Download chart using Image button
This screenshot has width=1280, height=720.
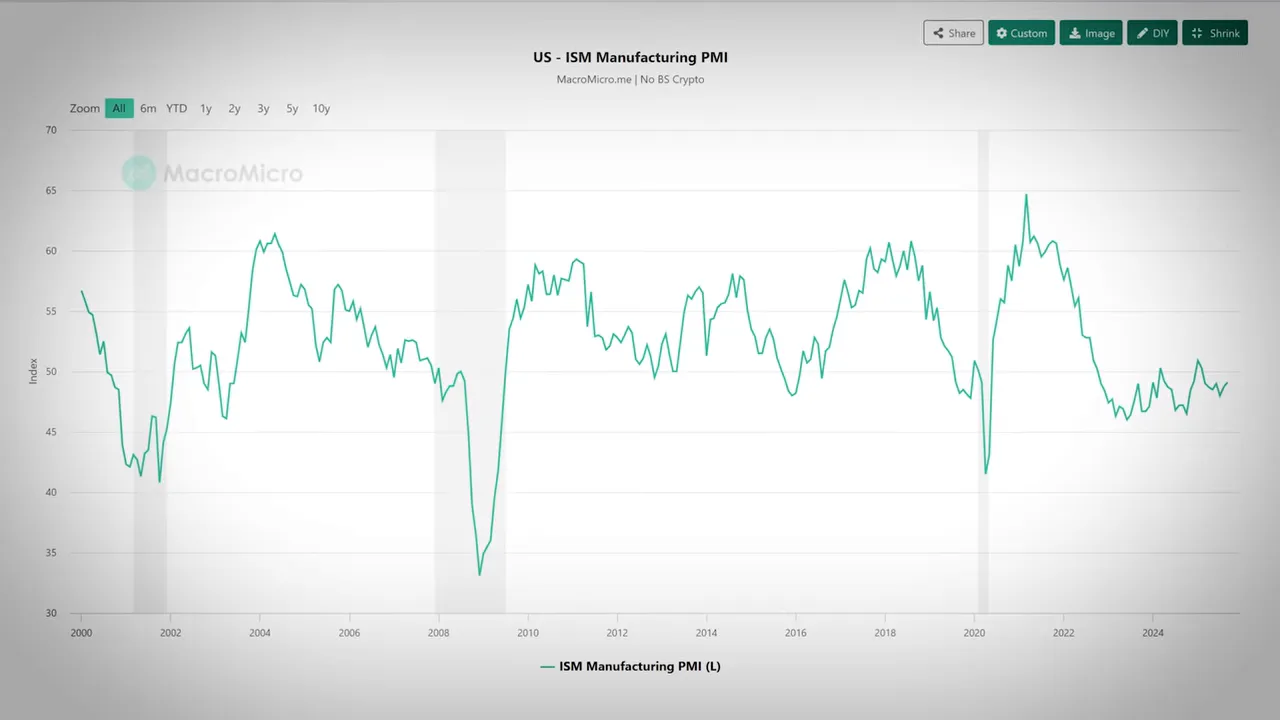point(1091,33)
